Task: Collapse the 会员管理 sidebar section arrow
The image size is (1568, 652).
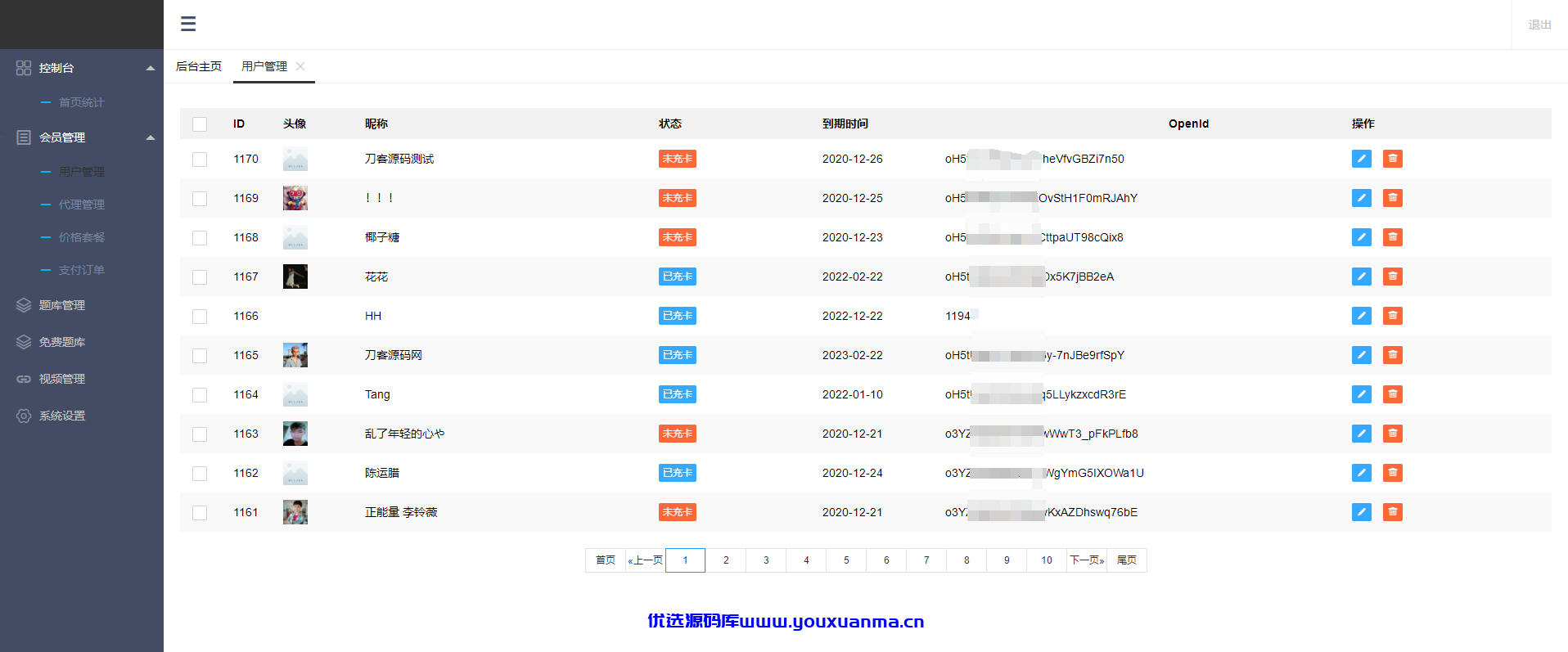Action: pyautogui.click(x=151, y=137)
